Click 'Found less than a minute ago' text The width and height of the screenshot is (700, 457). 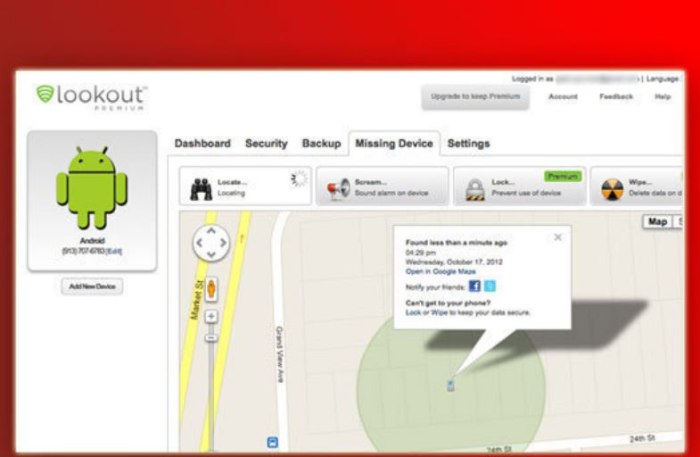coord(456,243)
